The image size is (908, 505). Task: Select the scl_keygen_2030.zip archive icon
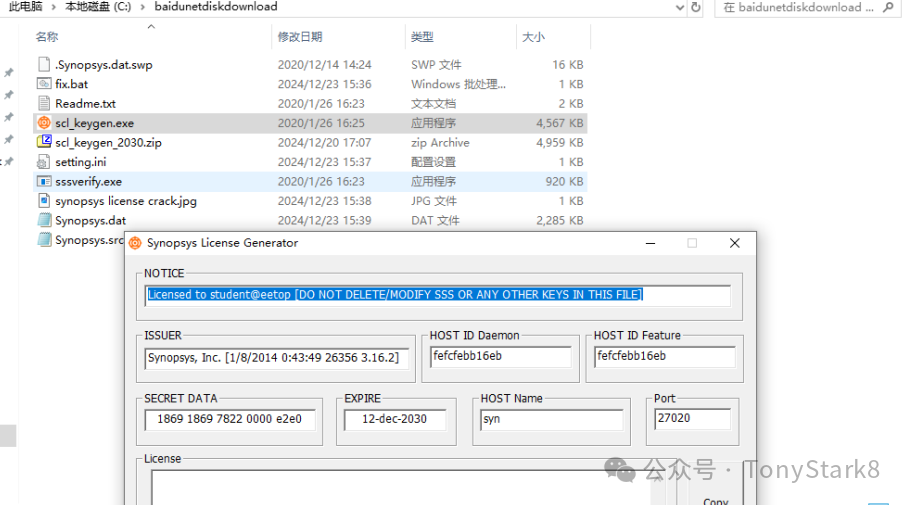click(44, 142)
